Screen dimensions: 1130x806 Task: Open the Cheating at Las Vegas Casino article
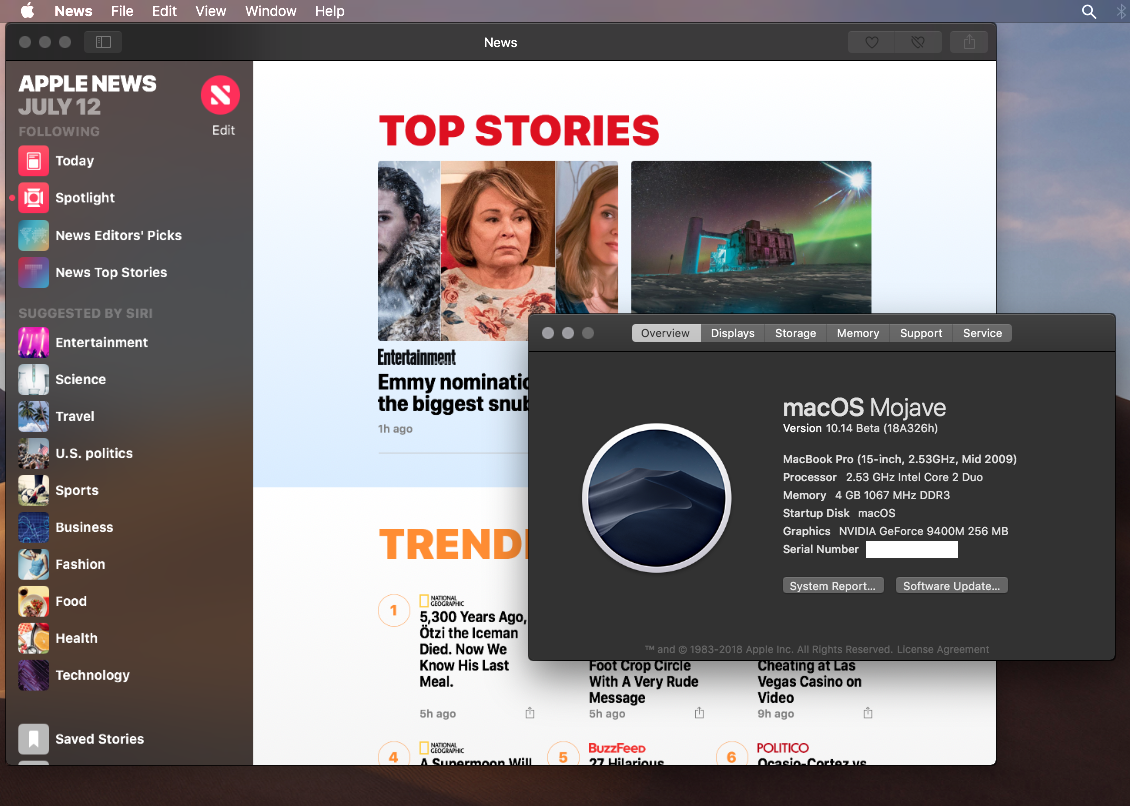click(x=810, y=682)
